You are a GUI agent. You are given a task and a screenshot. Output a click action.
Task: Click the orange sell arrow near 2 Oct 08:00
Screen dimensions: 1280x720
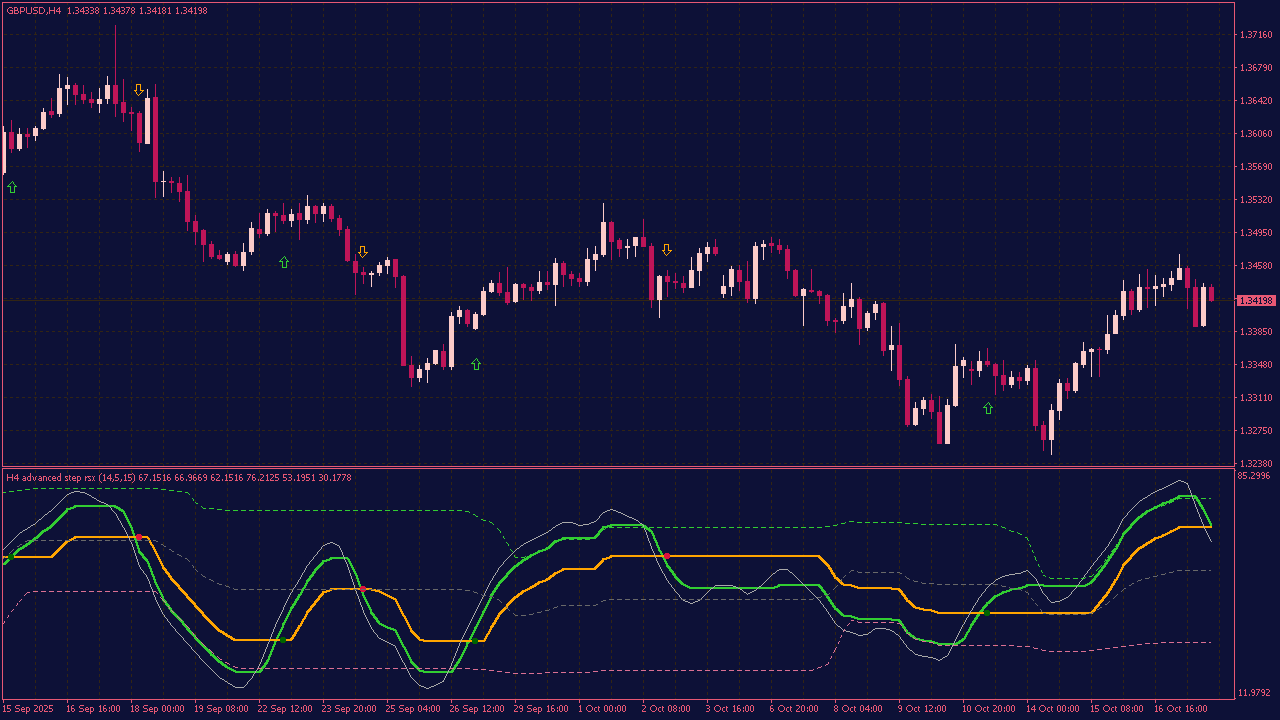pyautogui.click(x=666, y=248)
